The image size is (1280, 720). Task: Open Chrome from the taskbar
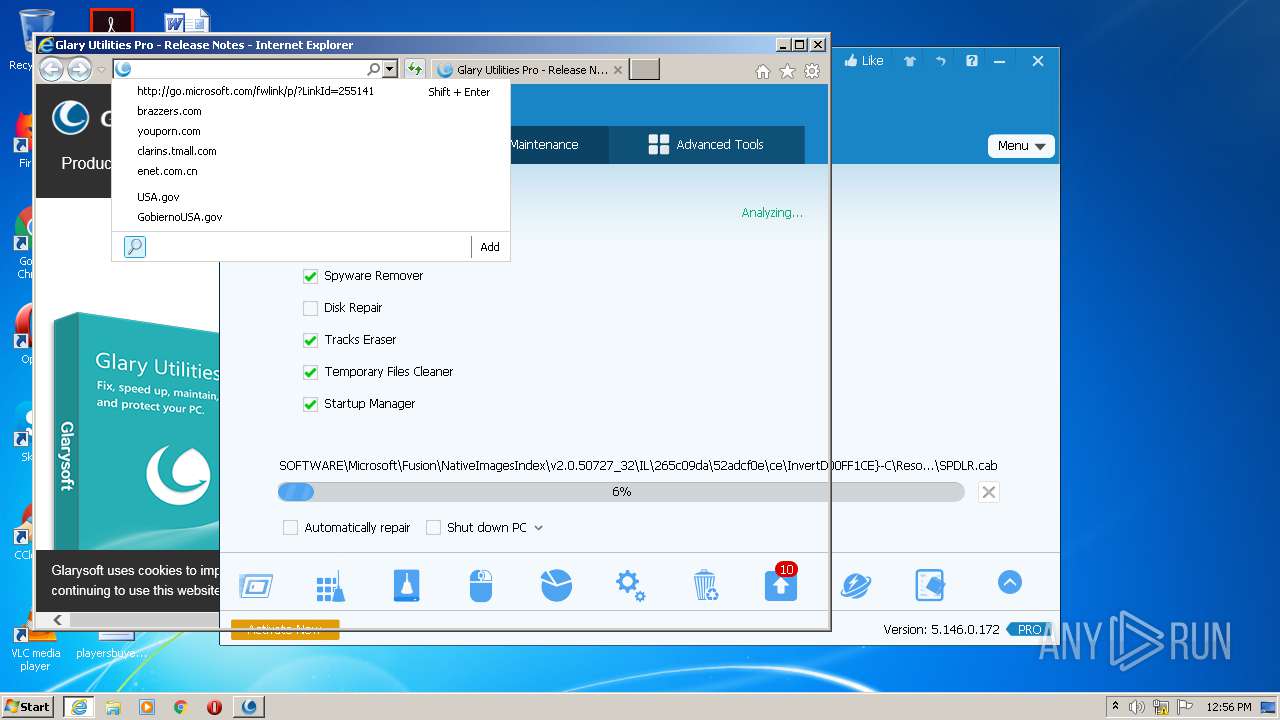[180, 707]
